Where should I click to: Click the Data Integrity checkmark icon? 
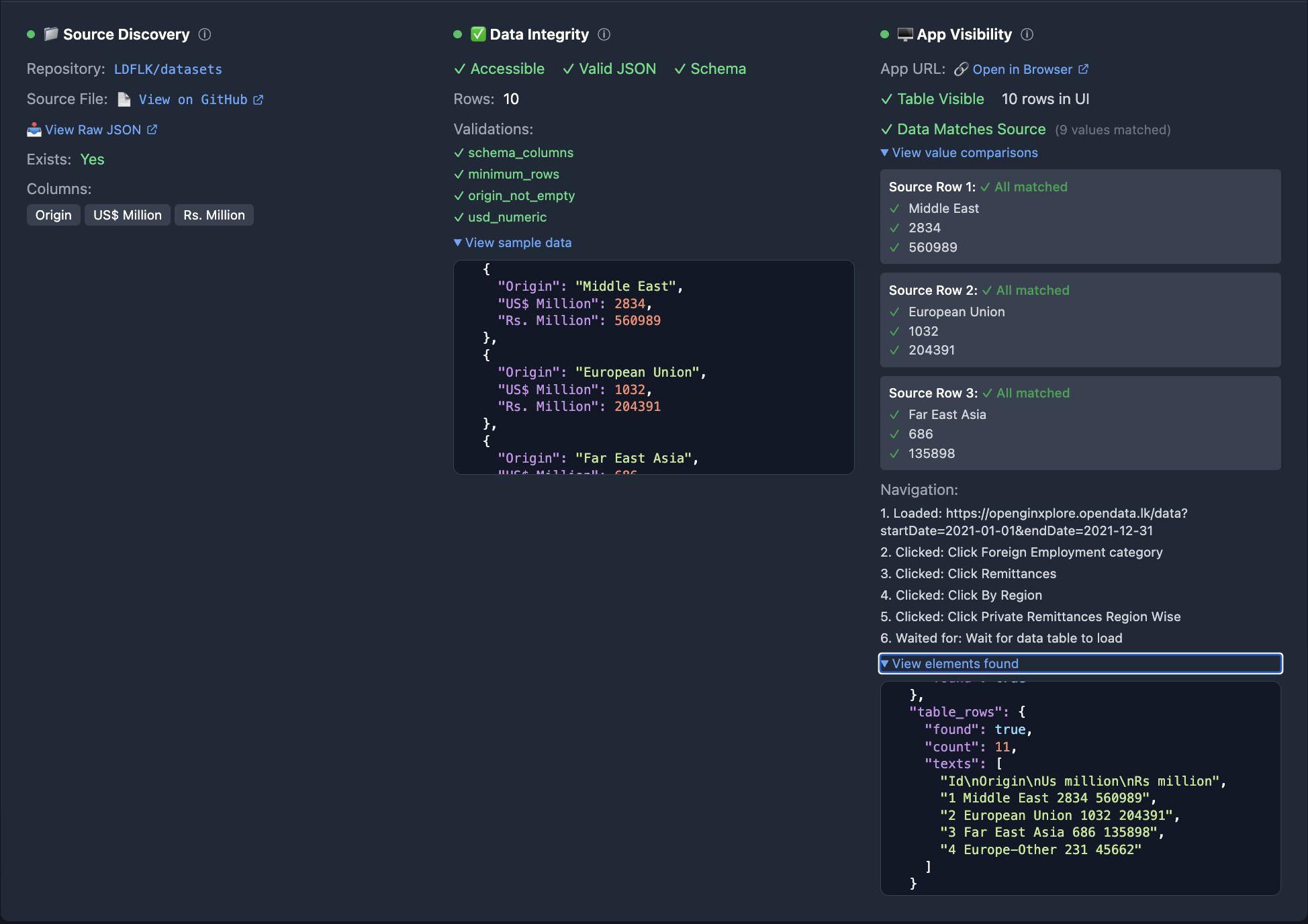coord(478,34)
